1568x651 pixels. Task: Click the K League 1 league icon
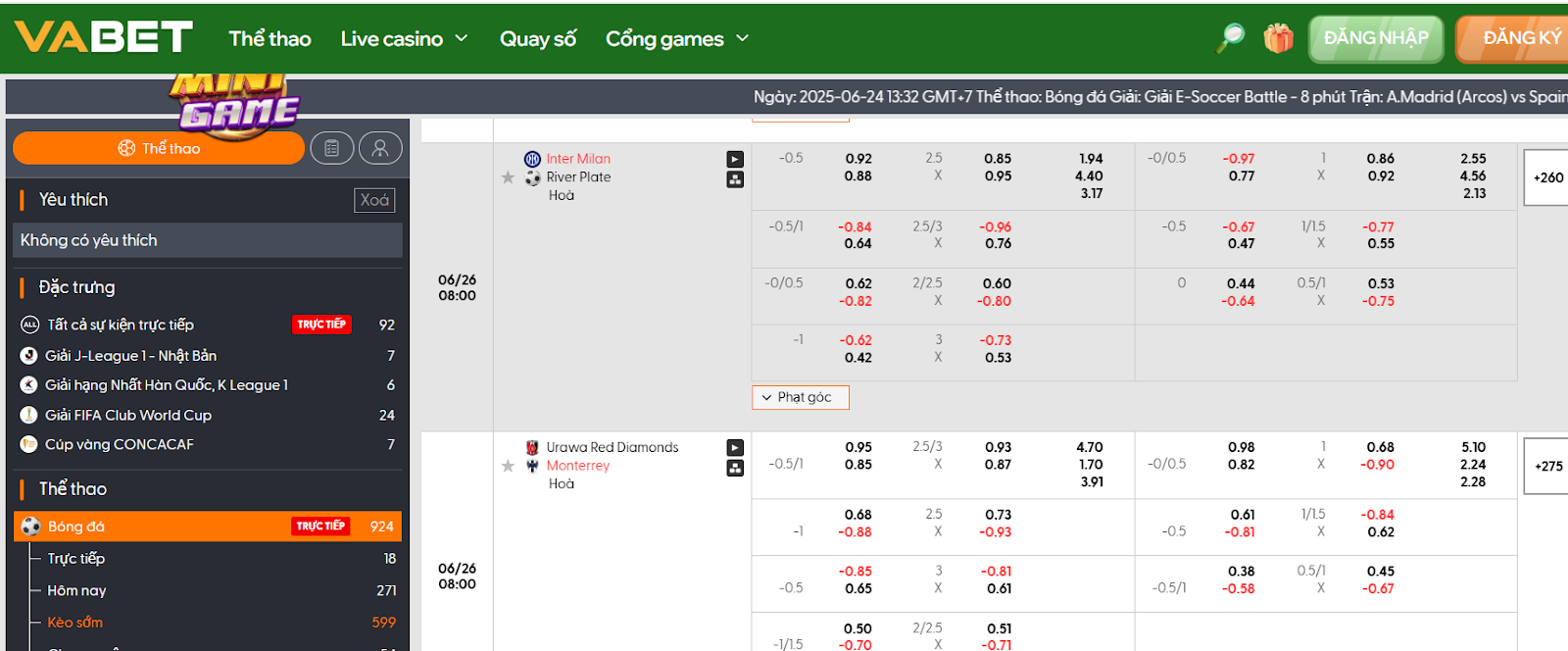coord(29,385)
